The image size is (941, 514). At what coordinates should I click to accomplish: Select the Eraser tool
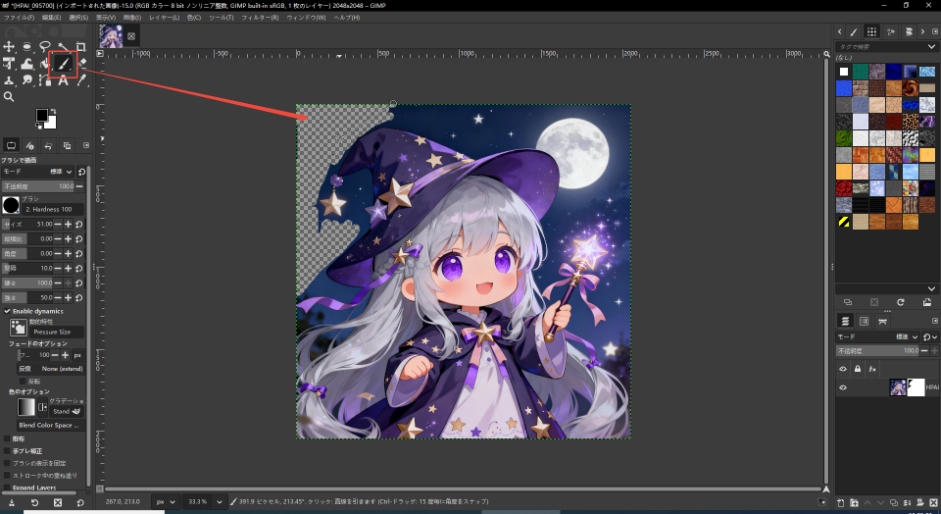[81, 64]
